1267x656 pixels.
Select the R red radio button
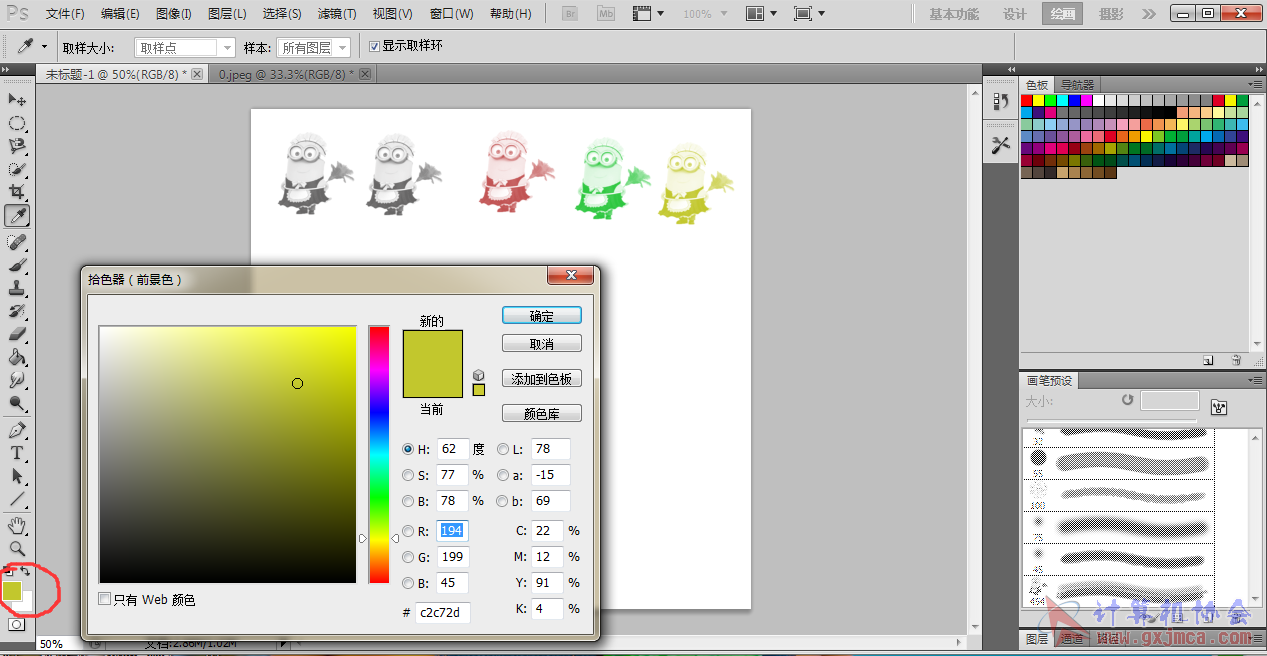(408, 531)
